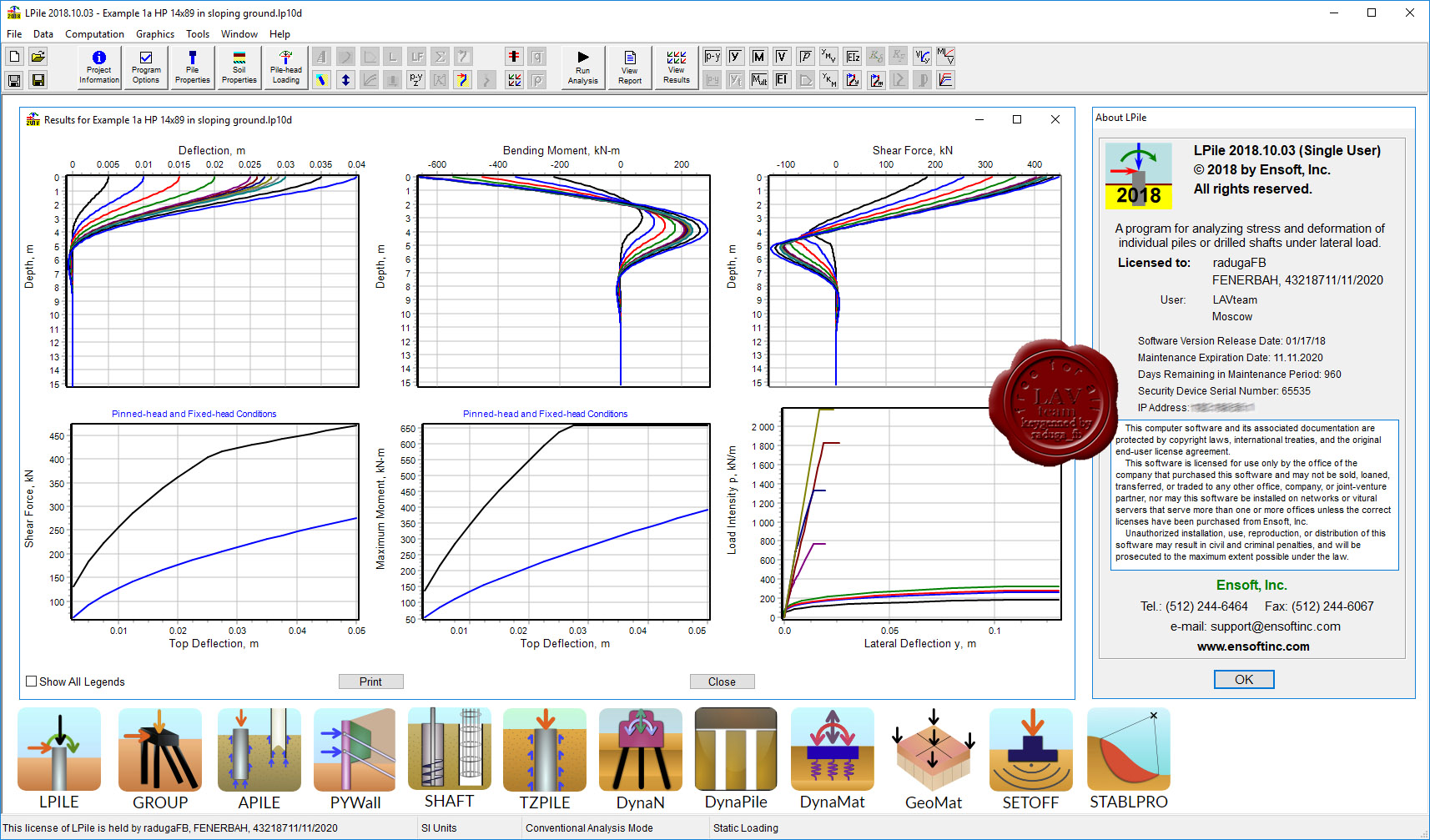Click the STABLPRO product icon
Image resolution: width=1430 pixels, height=840 pixels.
click(1129, 749)
